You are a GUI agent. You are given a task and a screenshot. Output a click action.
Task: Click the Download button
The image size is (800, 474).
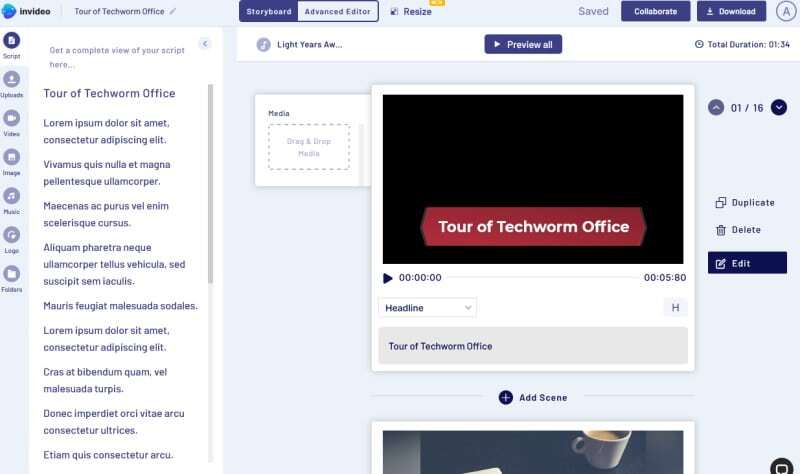click(x=732, y=11)
